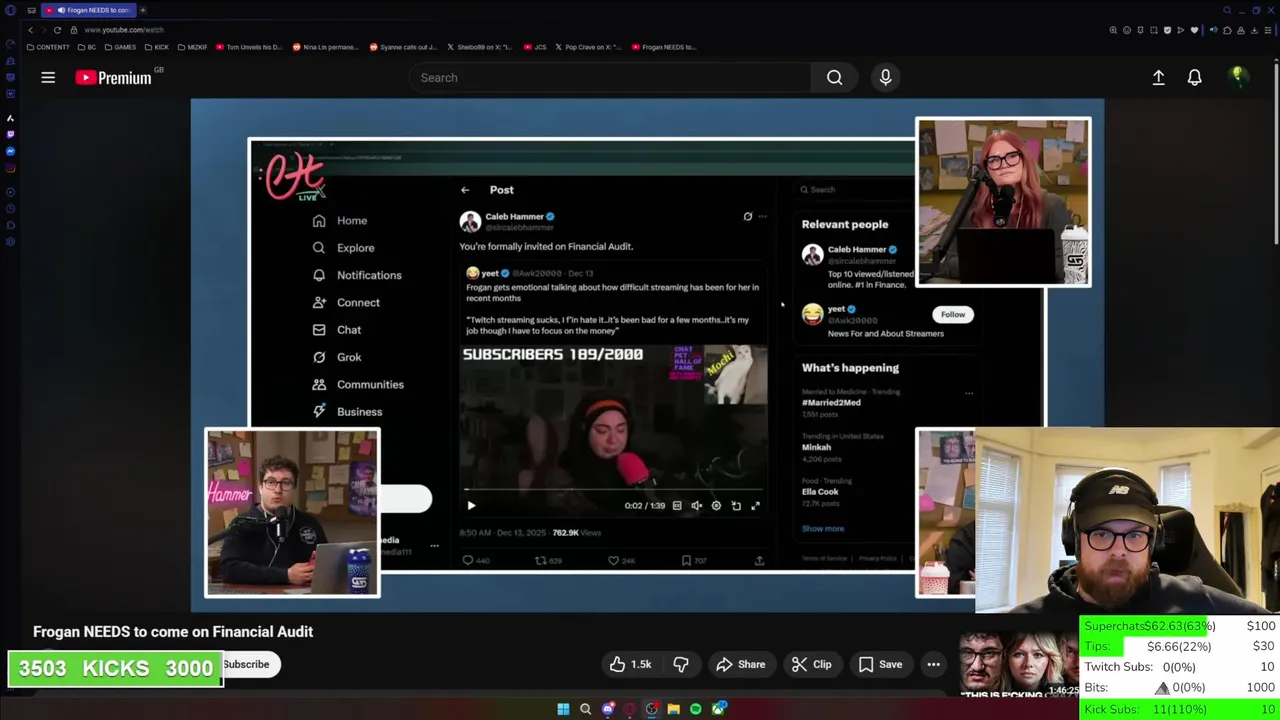Like the video showing 1.5k likes
1280x720 pixels.
[630, 664]
